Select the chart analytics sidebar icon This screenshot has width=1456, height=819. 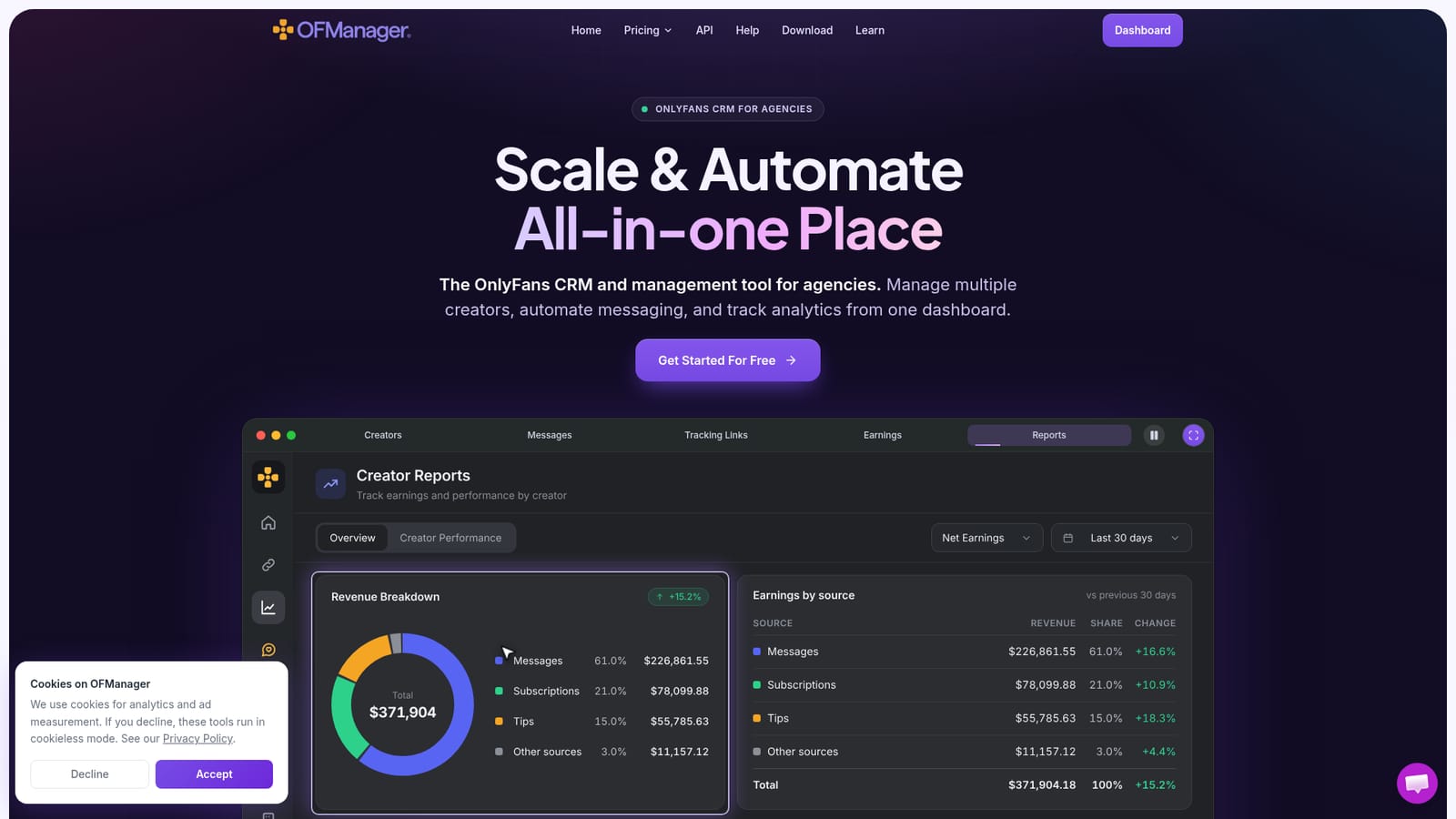pos(268,607)
